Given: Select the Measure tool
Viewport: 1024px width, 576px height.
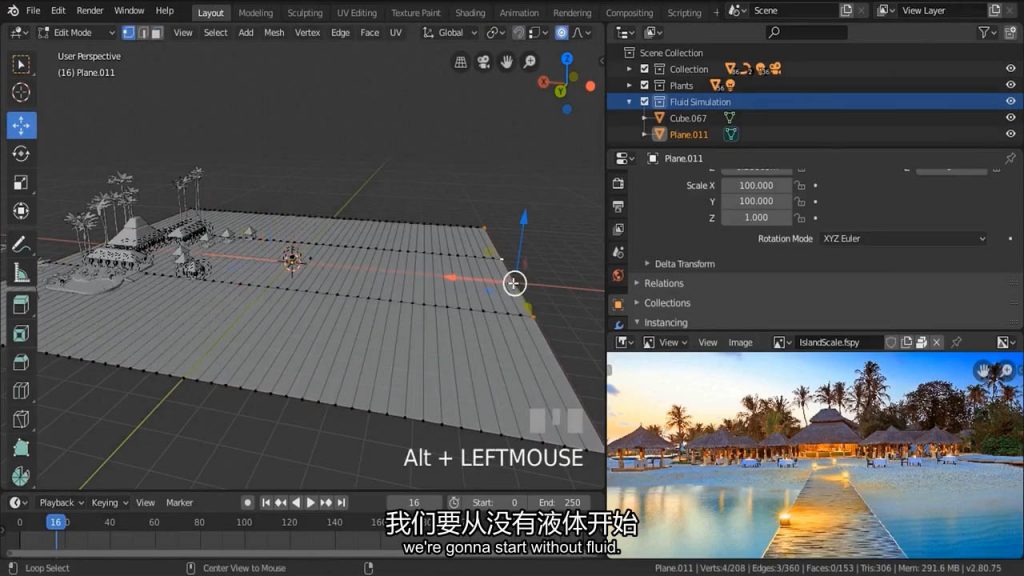Looking at the screenshot, I should click(21, 273).
